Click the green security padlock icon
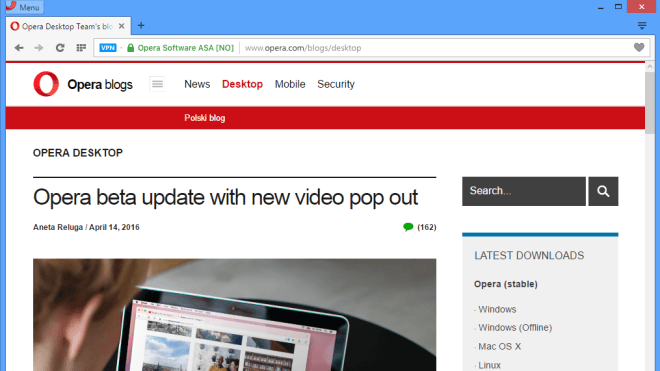This screenshot has width=660, height=371. tap(130, 48)
